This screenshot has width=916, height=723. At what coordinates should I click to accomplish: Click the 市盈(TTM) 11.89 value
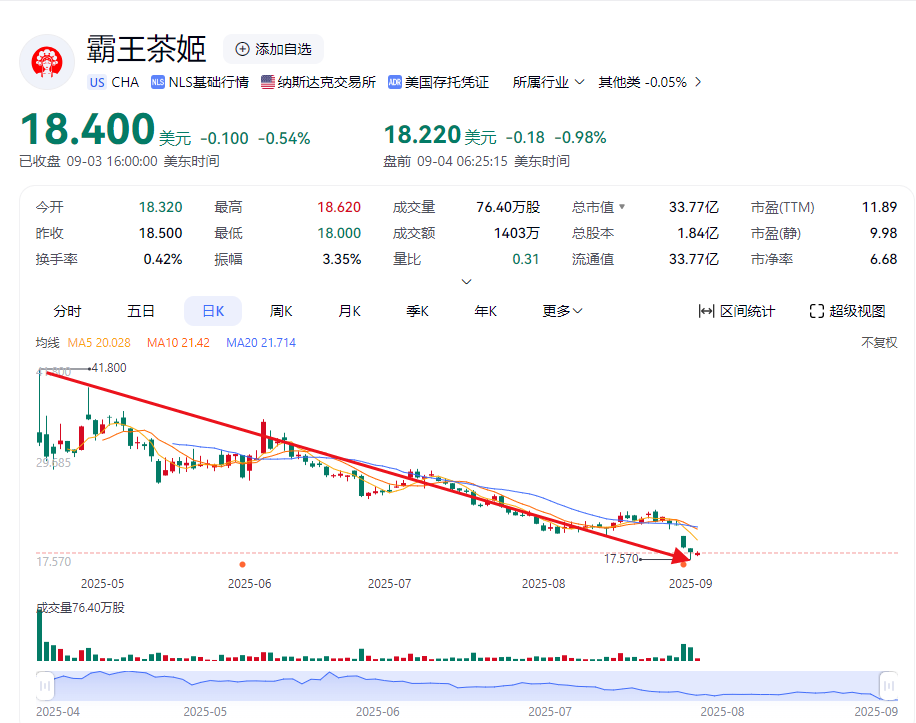tap(879, 207)
